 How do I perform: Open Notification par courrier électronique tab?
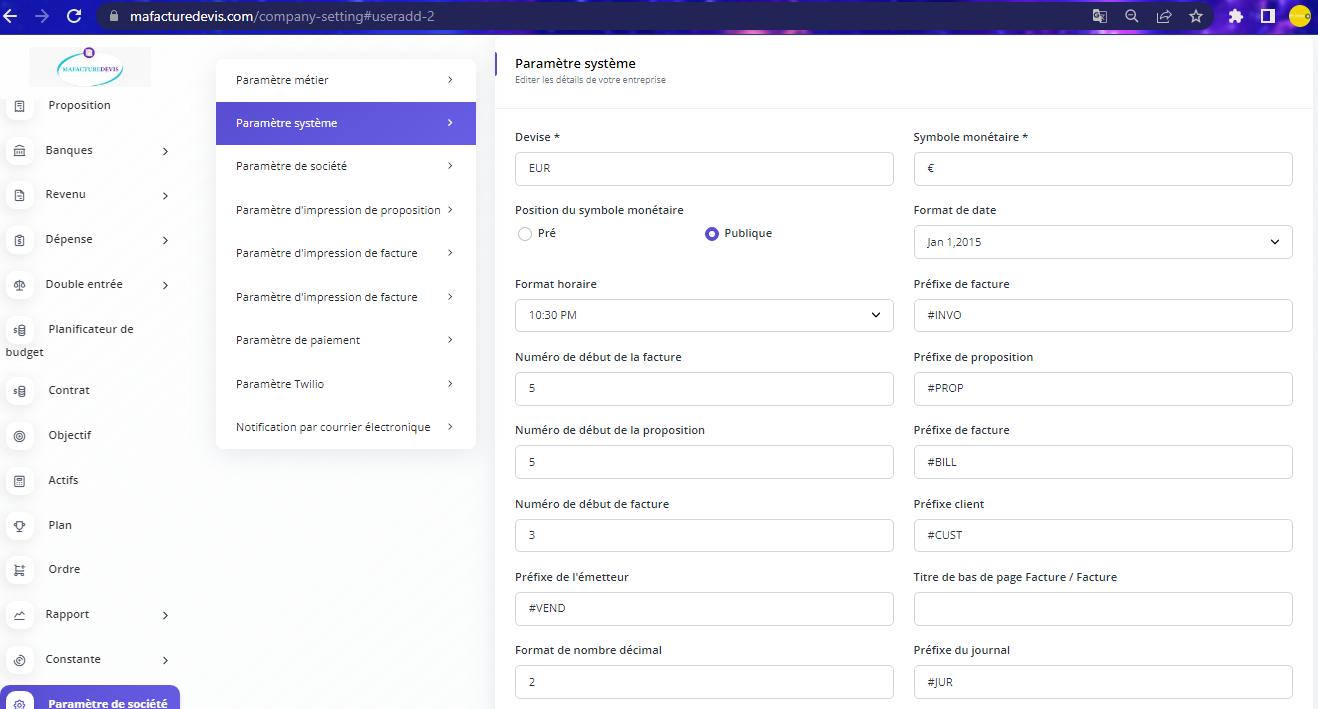pyautogui.click(x=346, y=427)
